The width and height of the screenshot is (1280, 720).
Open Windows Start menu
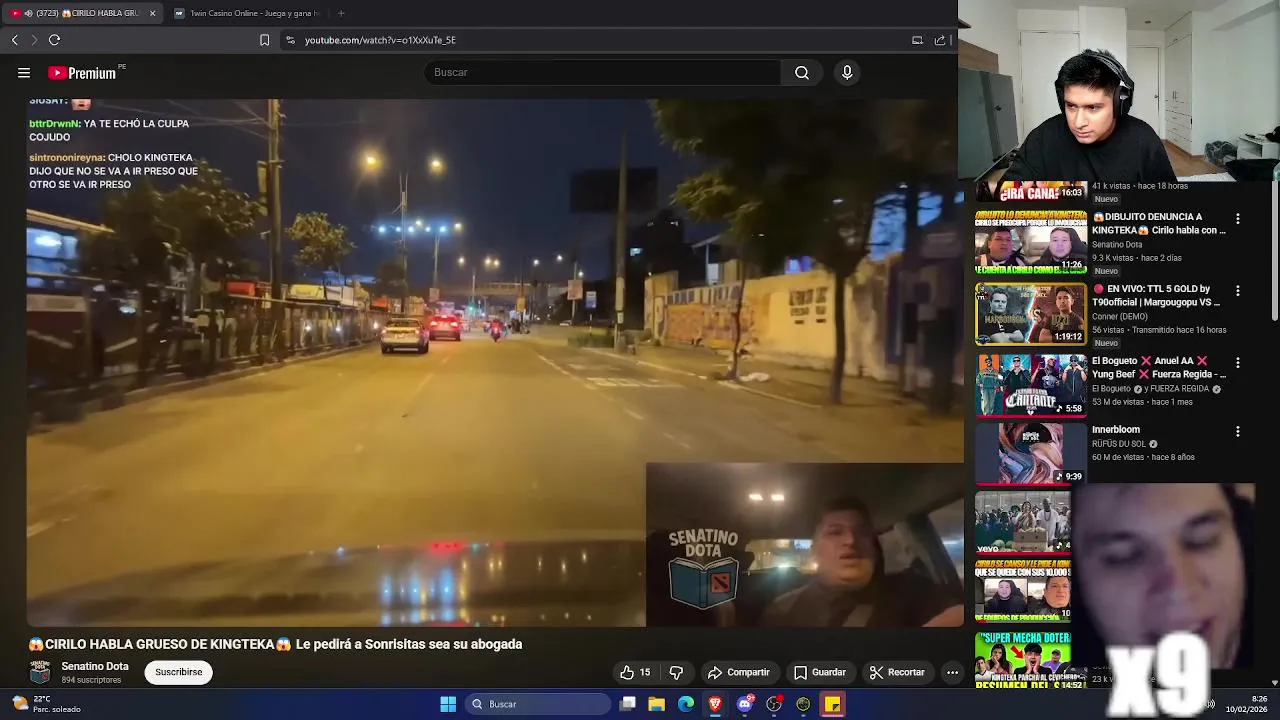(448, 704)
